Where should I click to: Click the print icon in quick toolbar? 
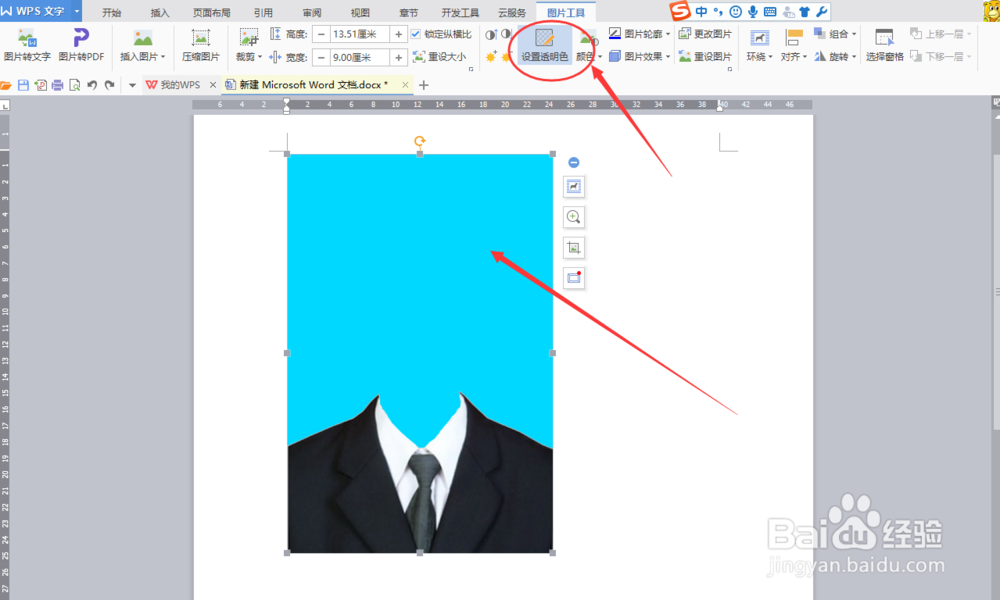(x=57, y=85)
